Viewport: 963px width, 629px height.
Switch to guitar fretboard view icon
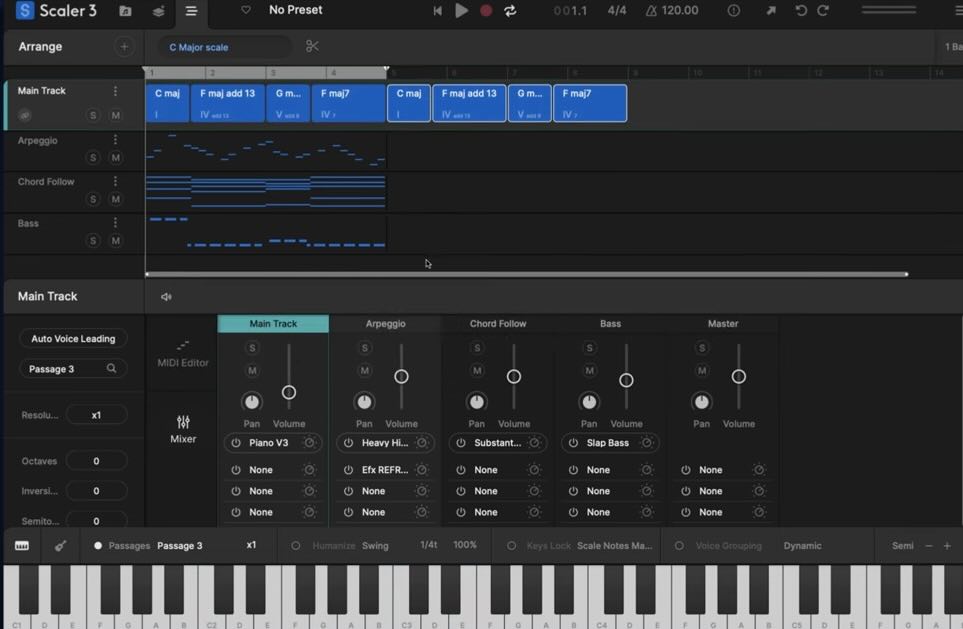pyautogui.click(x=60, y=546)
